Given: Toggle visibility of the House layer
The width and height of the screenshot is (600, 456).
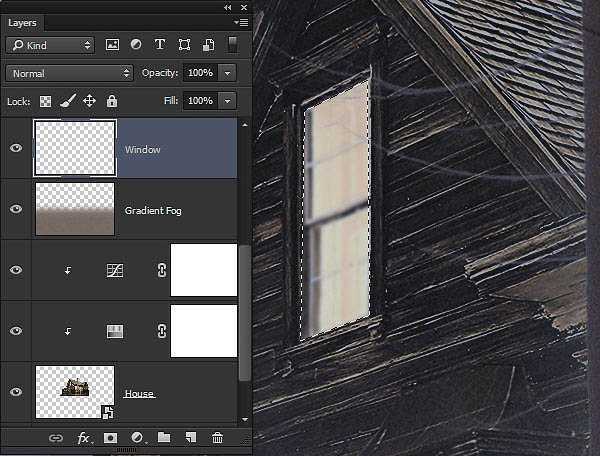Looking at the screenshot, I should point(15,392).
